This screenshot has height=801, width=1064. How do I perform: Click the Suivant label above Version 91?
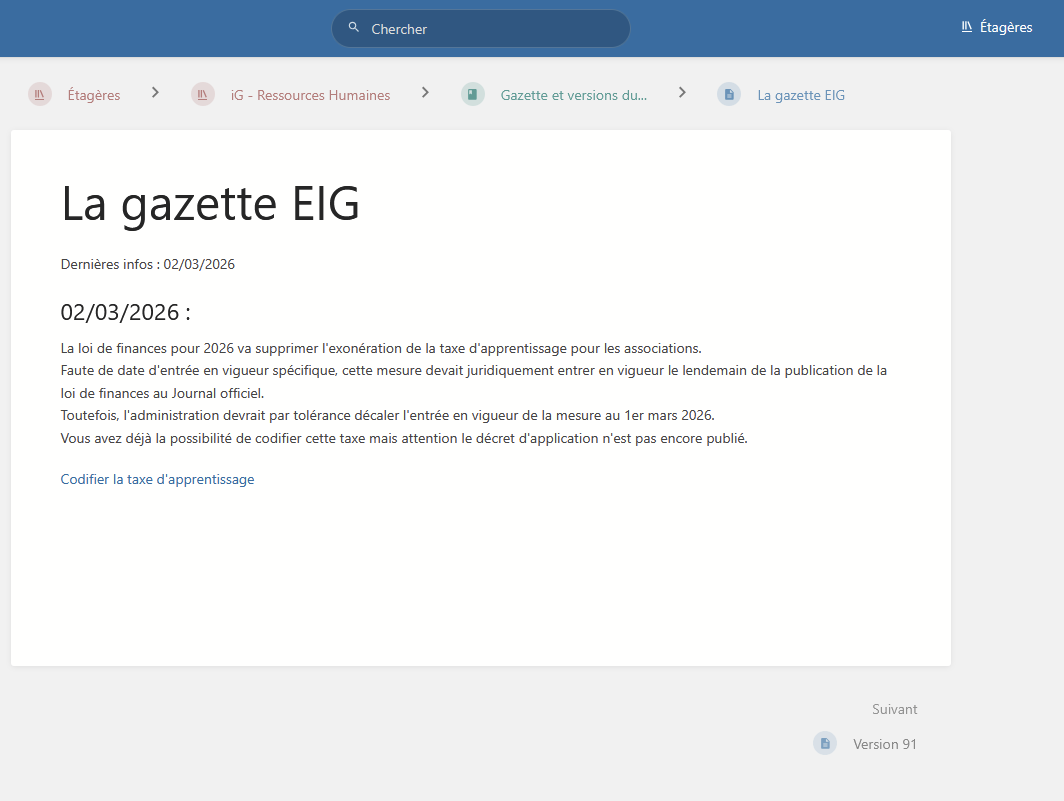point(894,709)
